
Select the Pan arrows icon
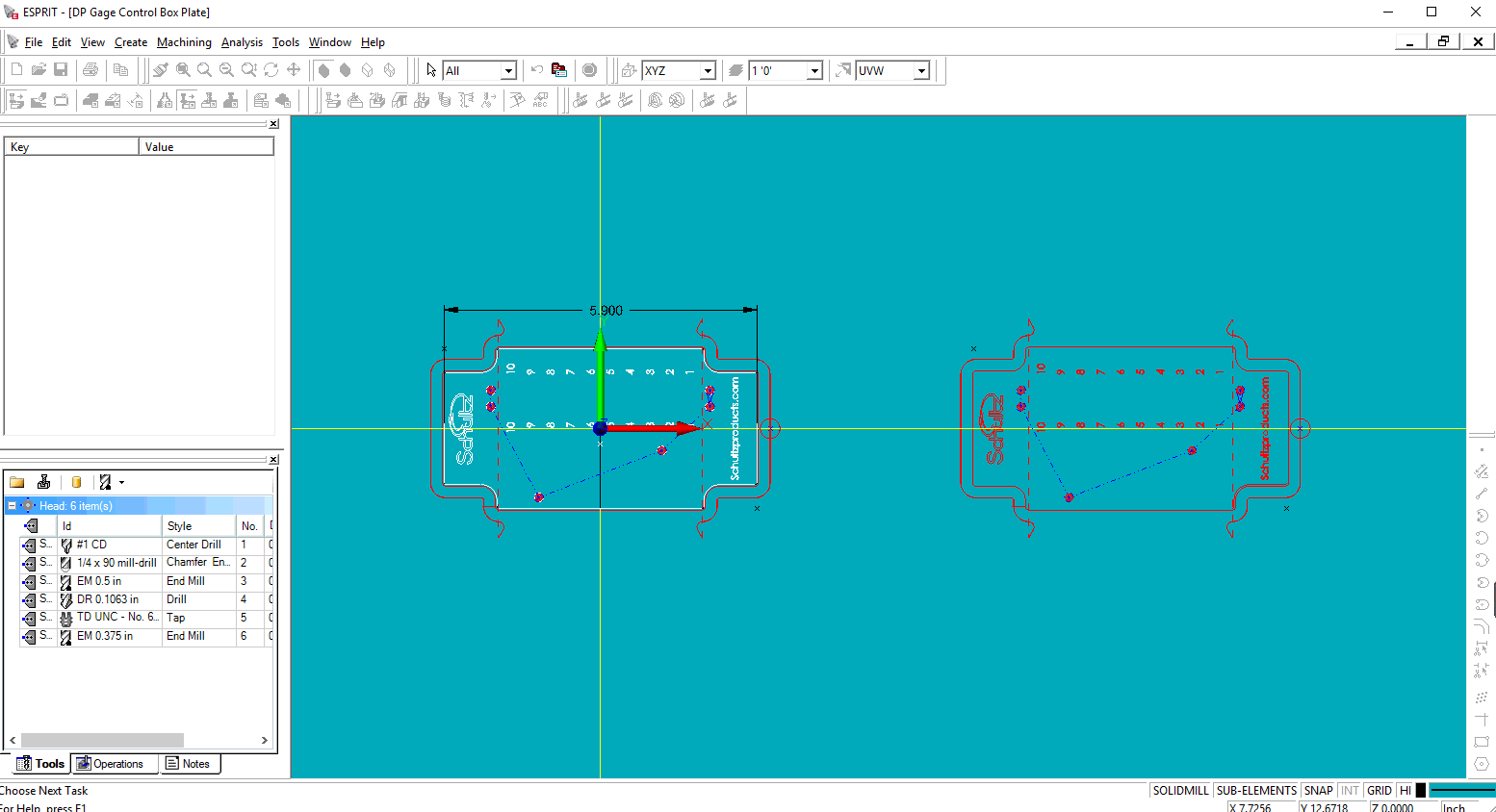(294, 69)
